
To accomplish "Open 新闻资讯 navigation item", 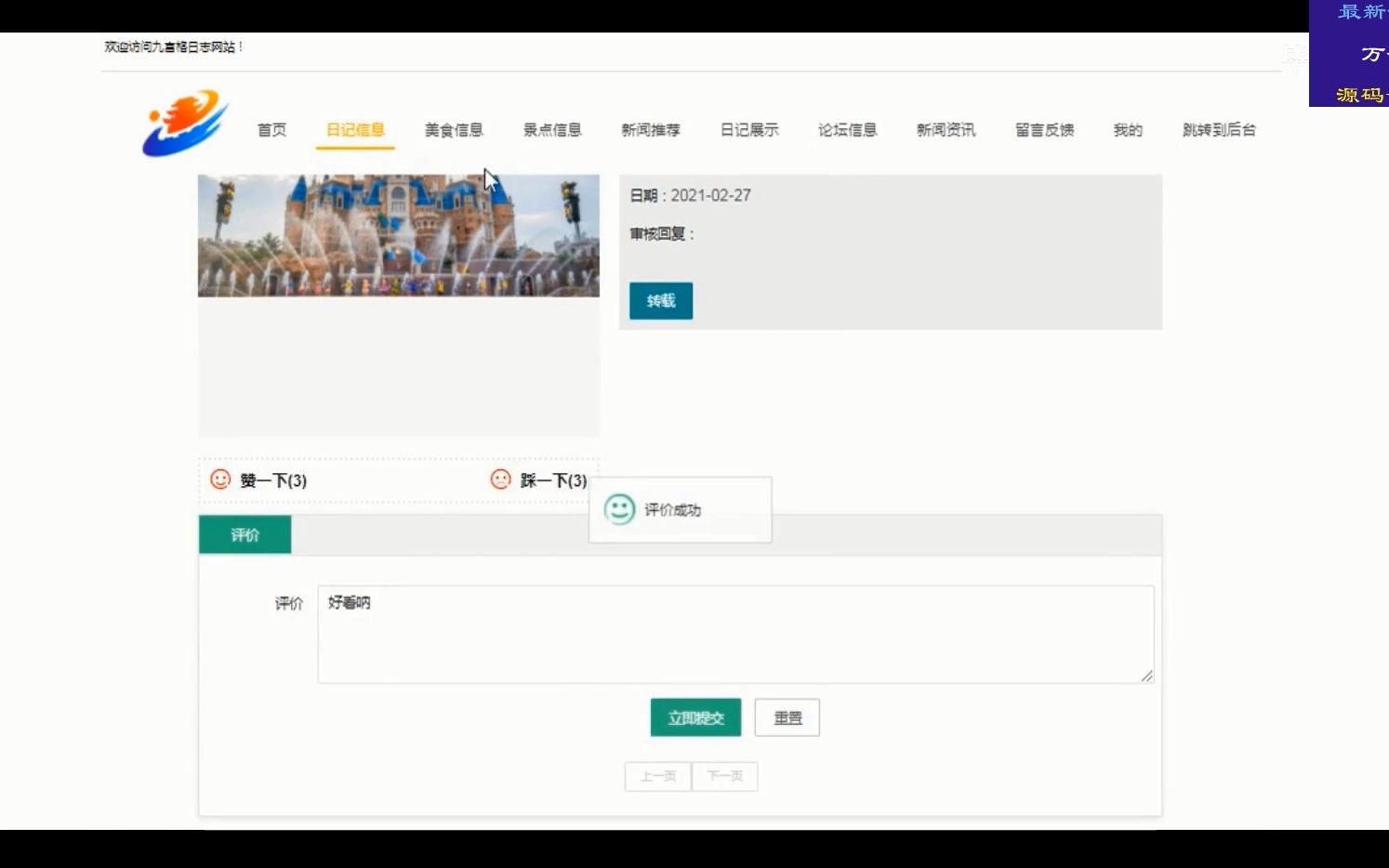I will pyautogui.click(x=946, y=130).
